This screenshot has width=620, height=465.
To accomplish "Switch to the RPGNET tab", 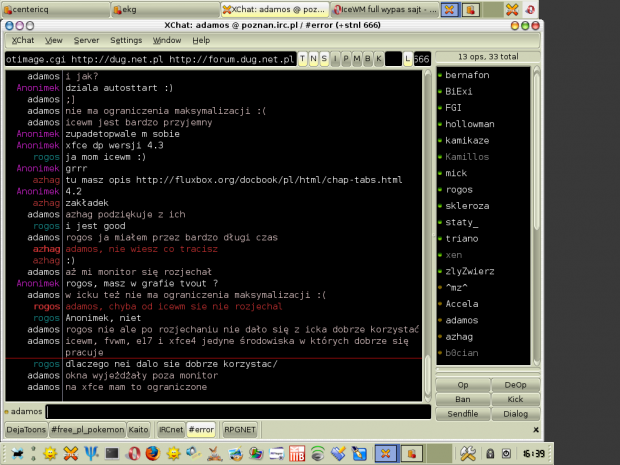I will [240, 429].
